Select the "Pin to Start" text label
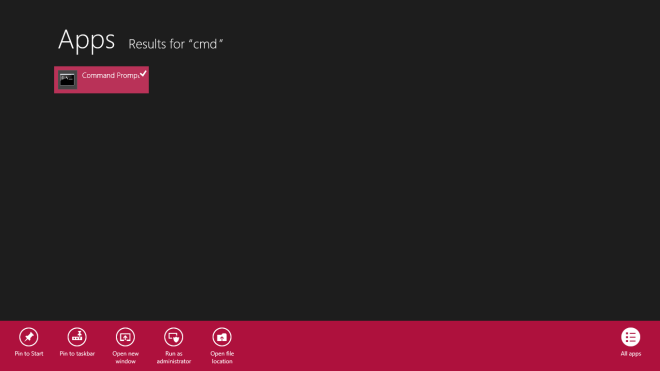 [29, 354]
